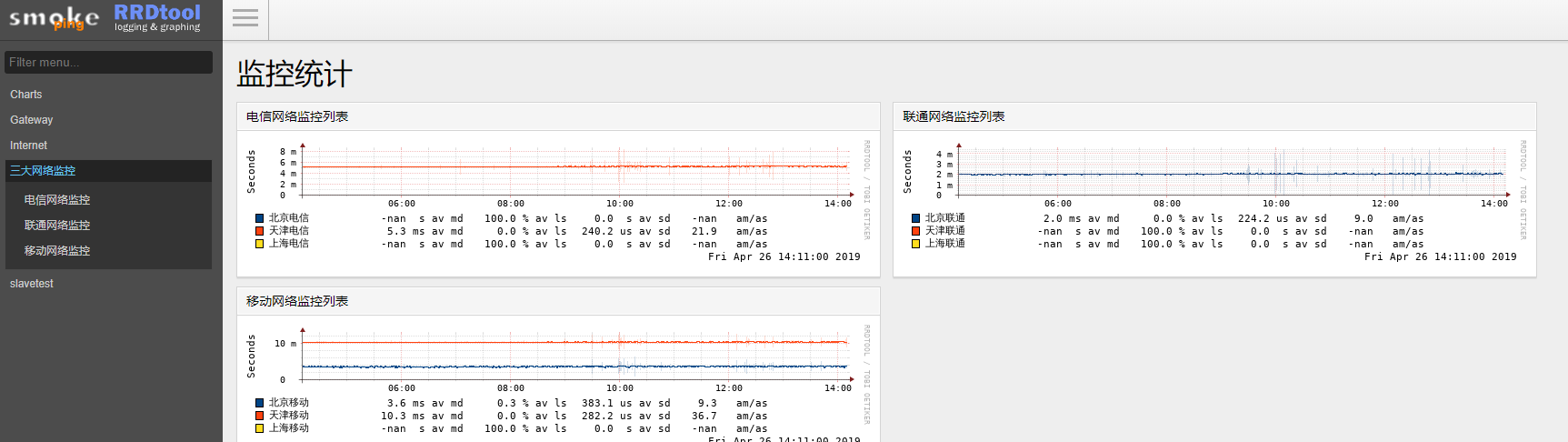The width and height of the screenshot is (1568, 442).
Task: Select 联通网络监控 in the sidebar
Action: click(x=57, y=226)
